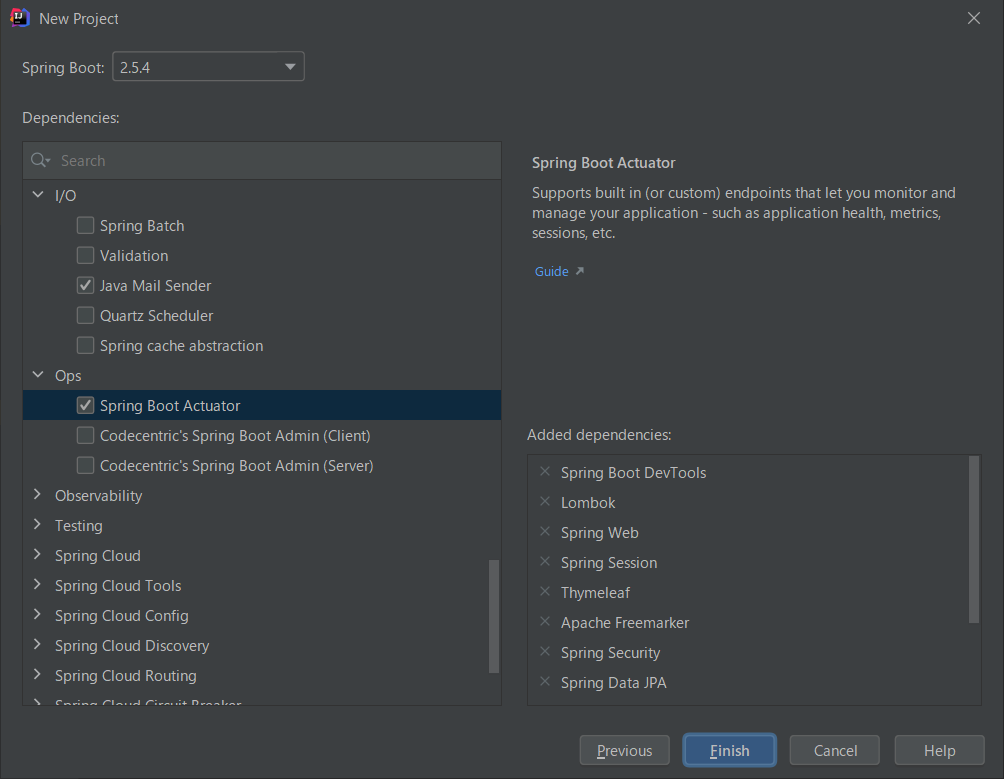Tick the Quartz Scheduler checkbox

tap(85, 316)
